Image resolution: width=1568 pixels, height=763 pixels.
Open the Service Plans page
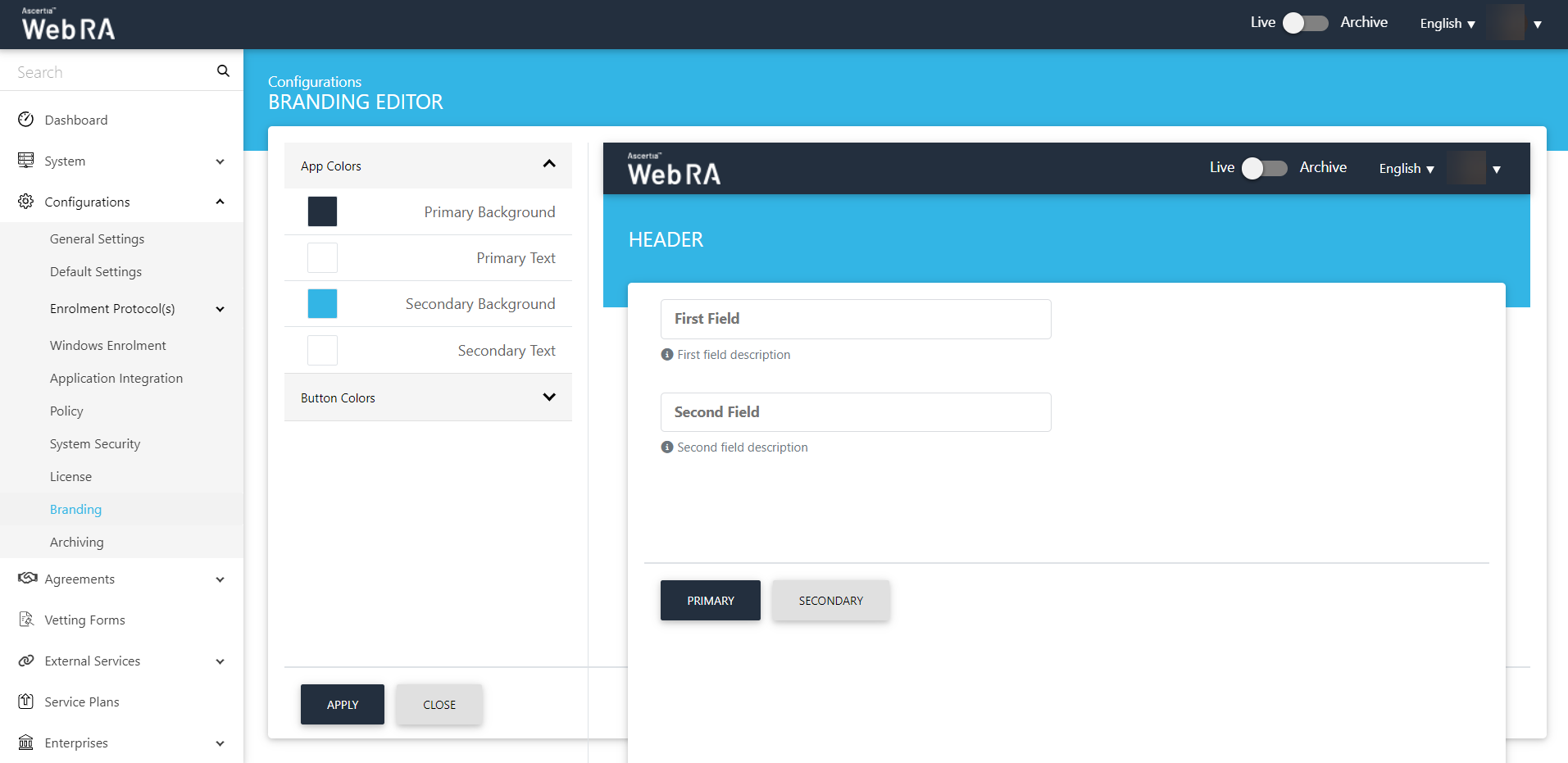click(x=82, y=702)
